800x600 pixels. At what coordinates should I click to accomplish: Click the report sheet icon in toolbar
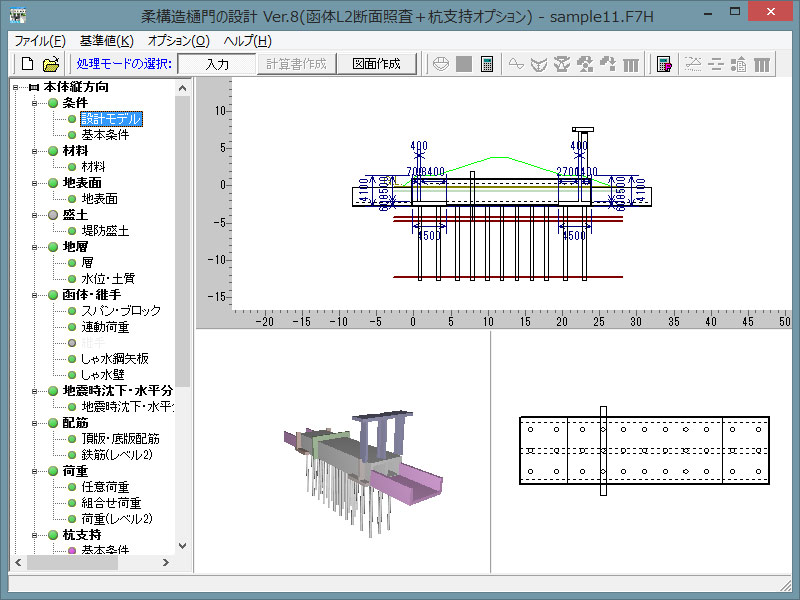(663, 64)
